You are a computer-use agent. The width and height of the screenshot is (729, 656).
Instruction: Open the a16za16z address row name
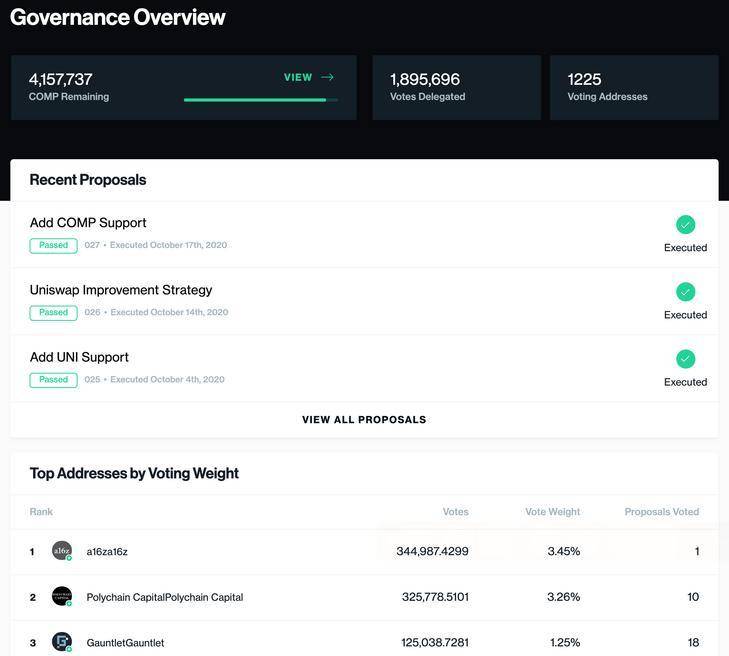[x=107, y=551]
